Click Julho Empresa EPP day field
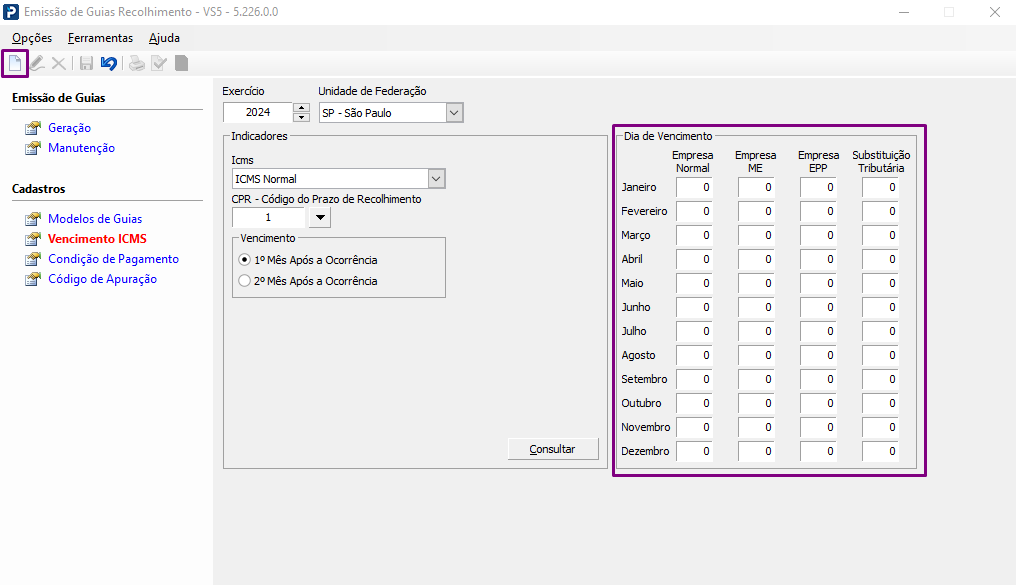The height and width of the screenshot is (585, 1016). [818, 331]
